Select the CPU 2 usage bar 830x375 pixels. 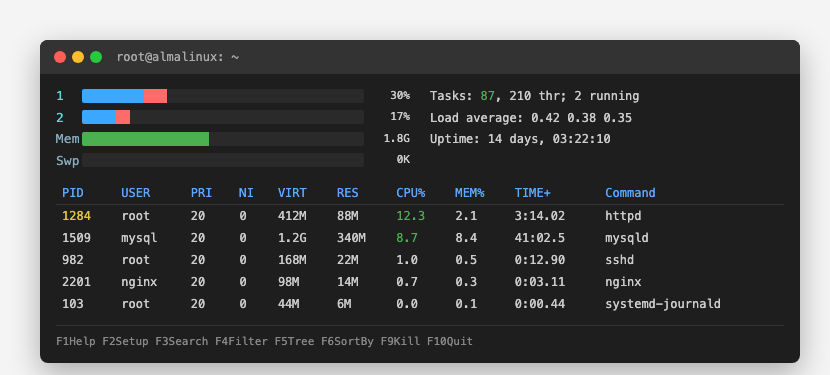pyautogui.click(x=223, y=117)
